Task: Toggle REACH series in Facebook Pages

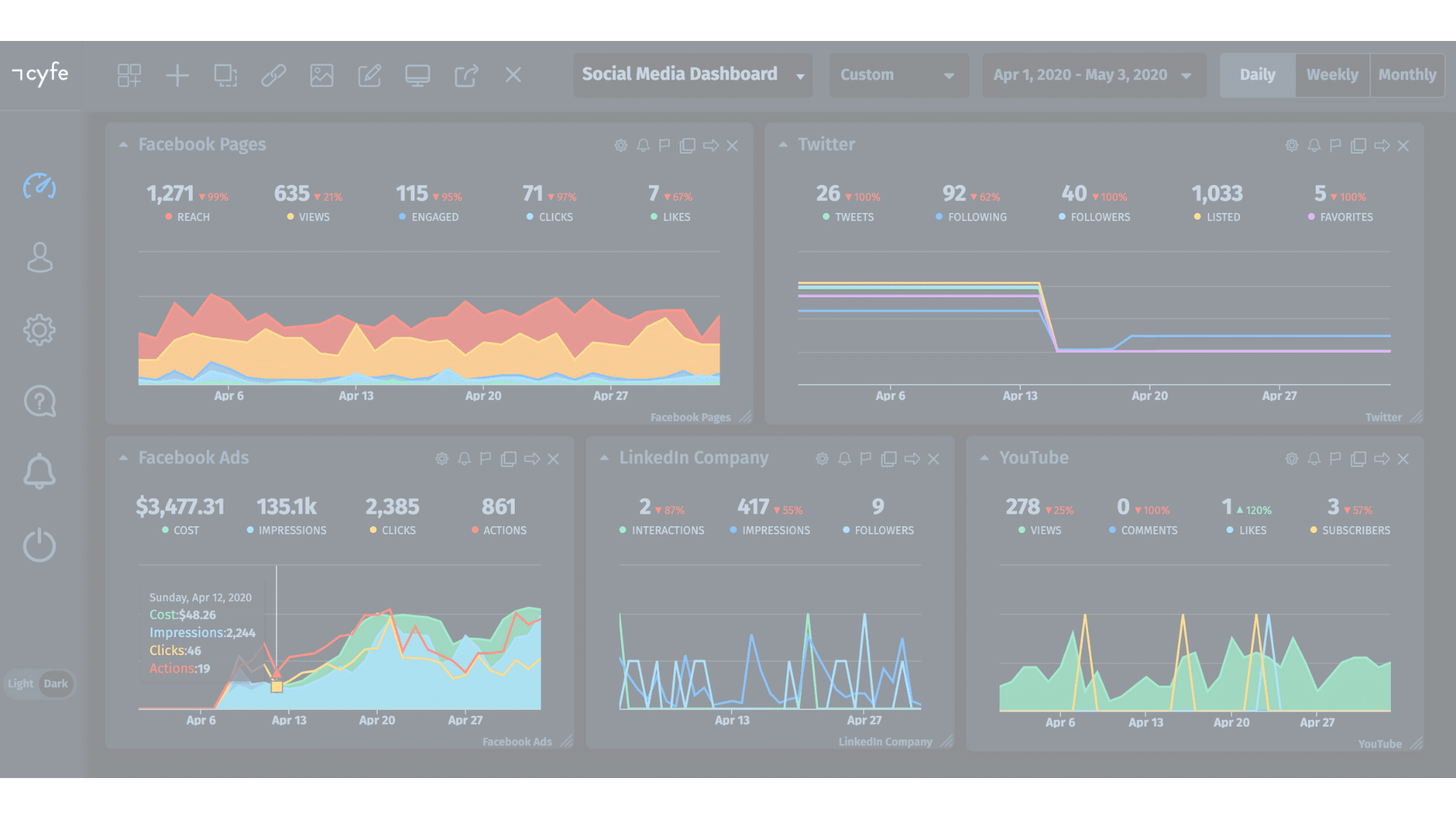Action: pos(187,217)
